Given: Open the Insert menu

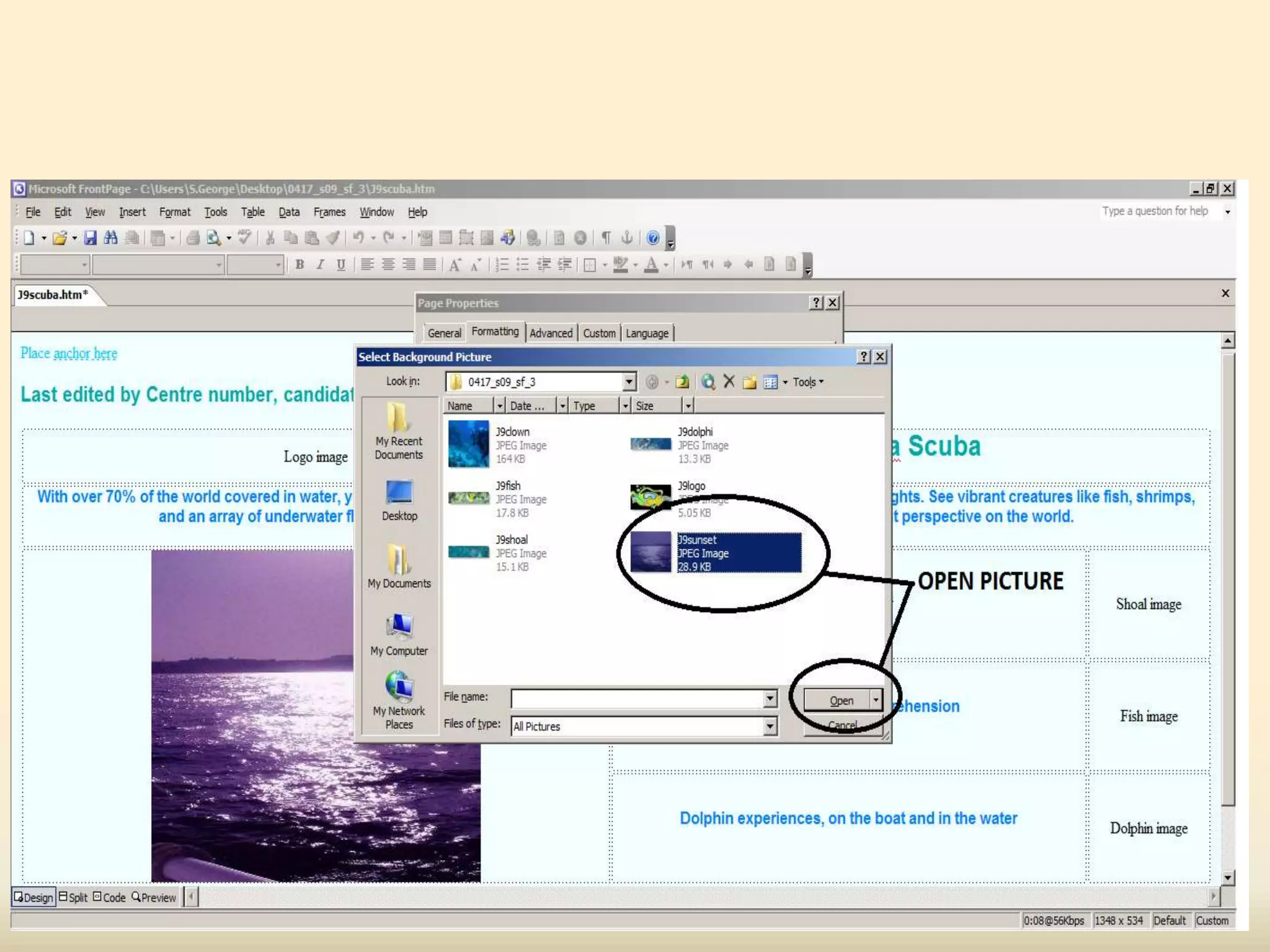Looking at the screenshot, I should point(132,212).
